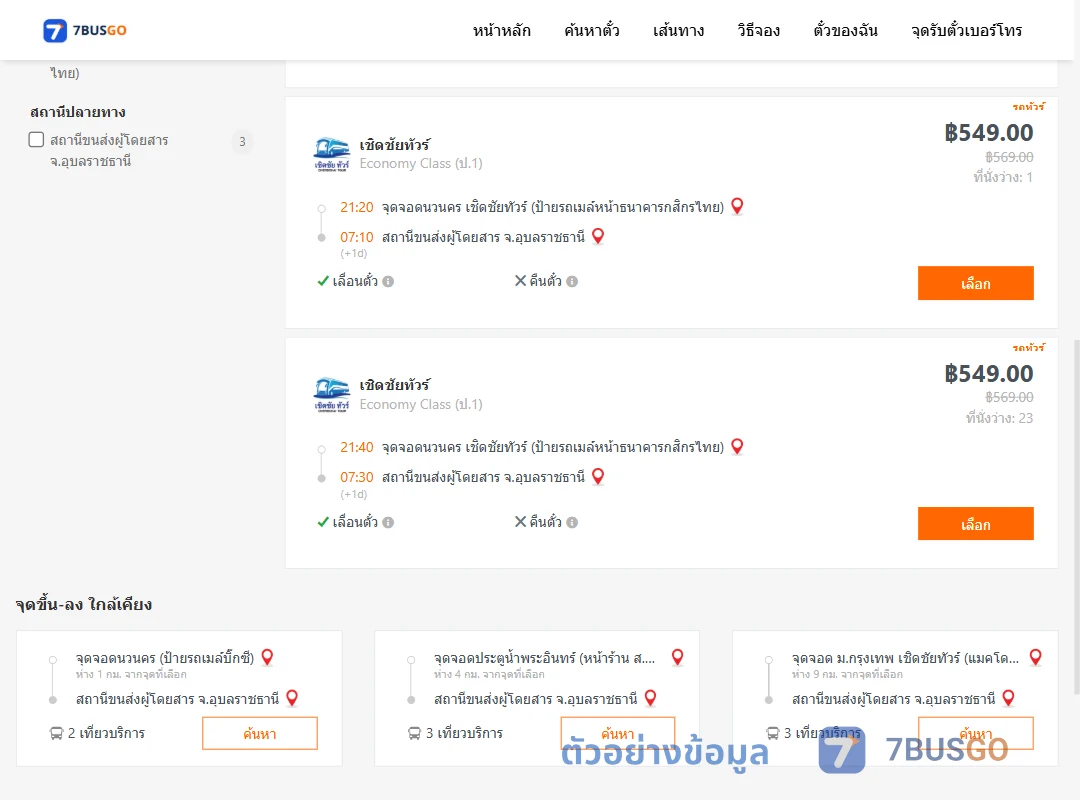This screenshot has height=800, width=1080.
Task: Click destination map pin in ประตูน้ำพระอินทร์ card
Action: [650, 698]
